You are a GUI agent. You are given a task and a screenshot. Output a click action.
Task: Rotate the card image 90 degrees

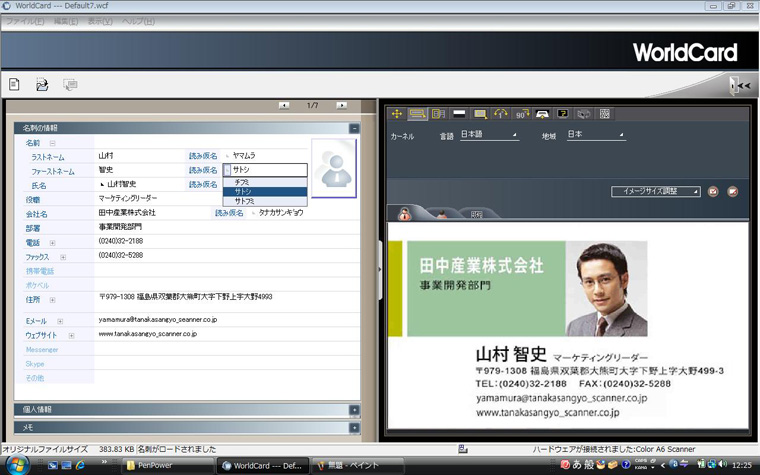pos(522,114)
